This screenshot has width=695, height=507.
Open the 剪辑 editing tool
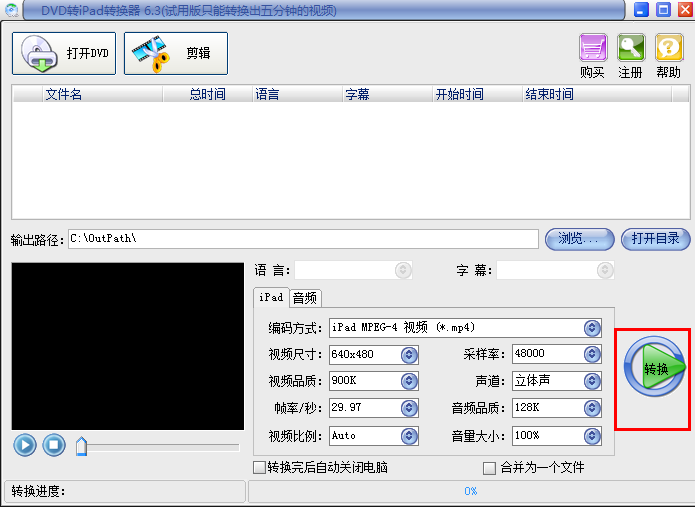176,53
